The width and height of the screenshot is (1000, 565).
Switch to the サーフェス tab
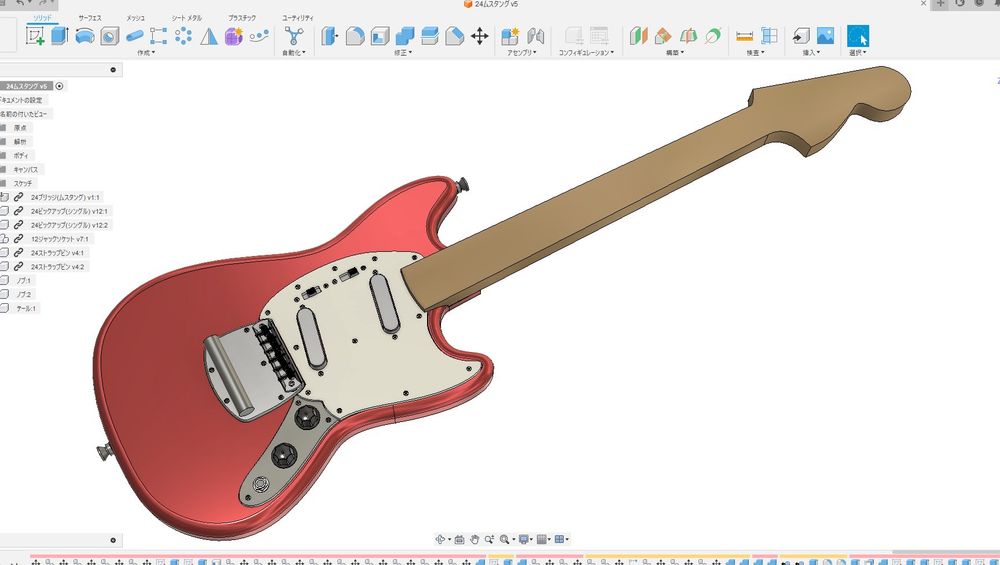(x=90, y=18)
